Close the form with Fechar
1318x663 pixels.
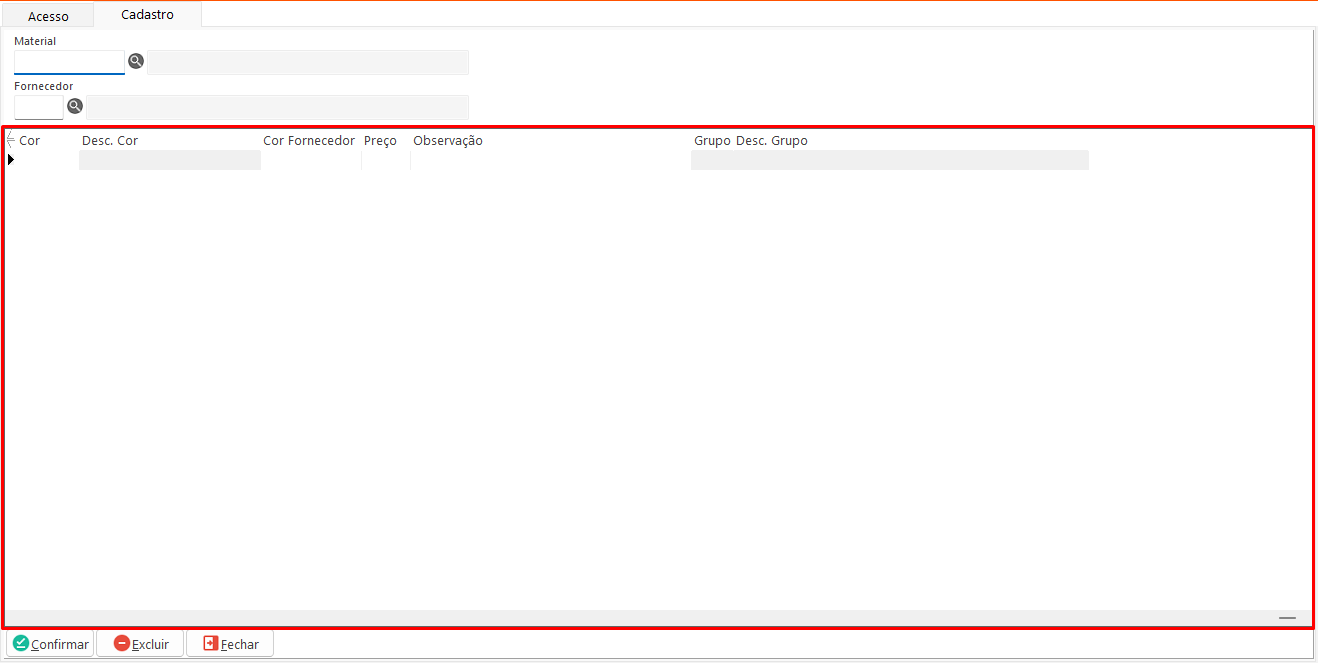pyautogui.click(x=230, y=644)
